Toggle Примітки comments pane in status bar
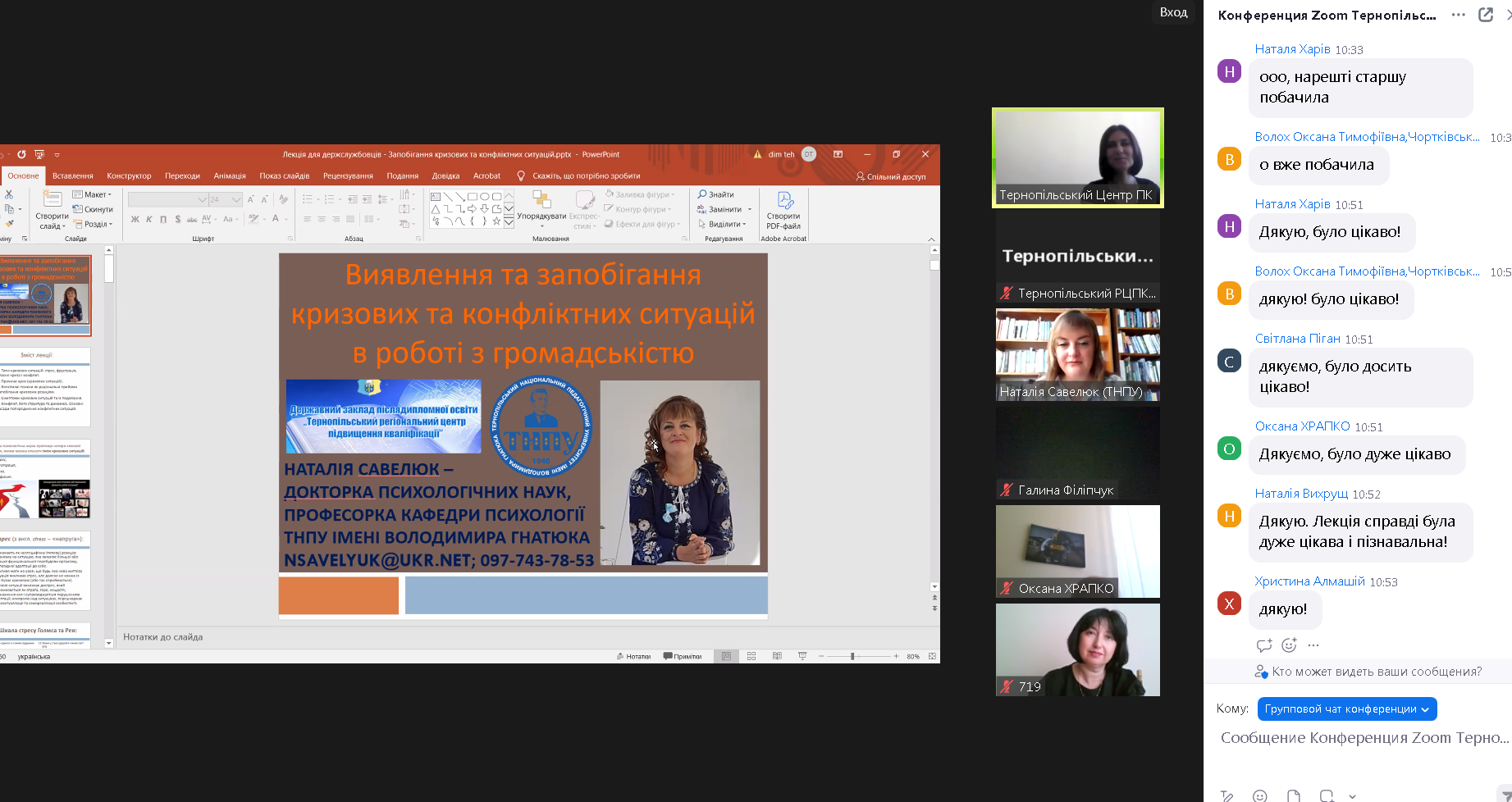Screen dimensions: 1512x802 coord(683,656)
